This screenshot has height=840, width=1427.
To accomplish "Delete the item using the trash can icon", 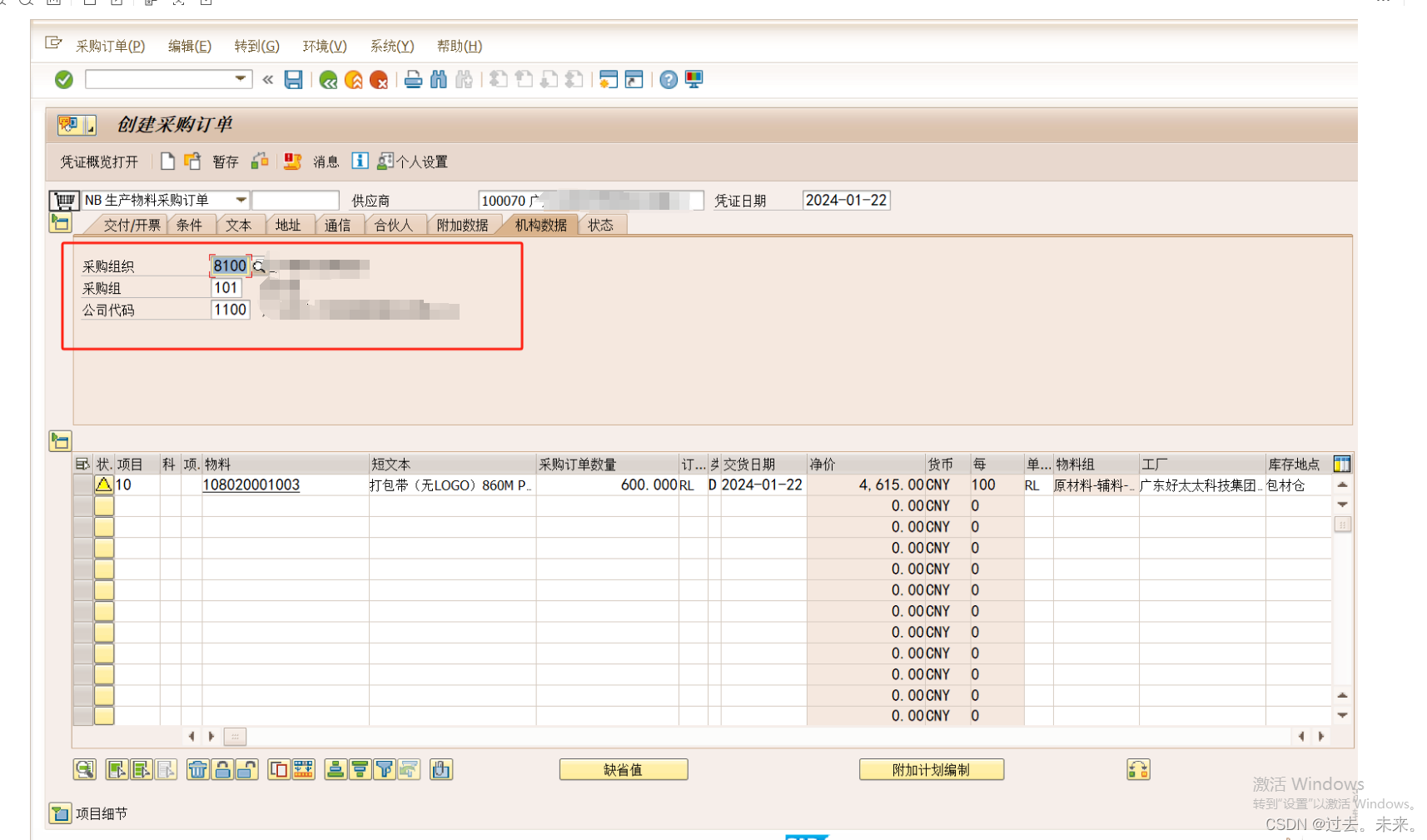I will pos(197,770).
